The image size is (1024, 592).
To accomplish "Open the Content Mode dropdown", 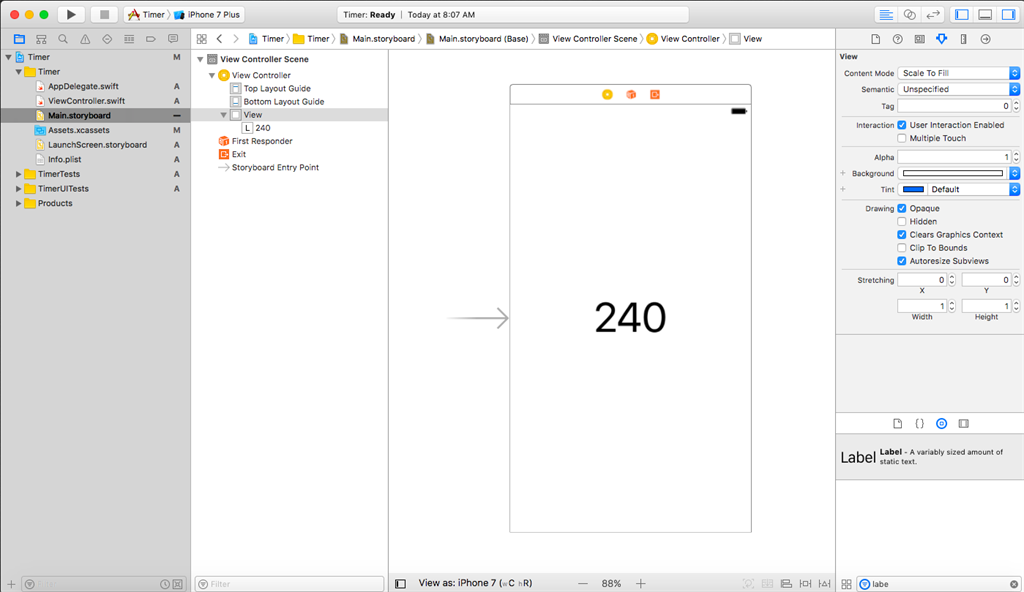I will [958, 73].
